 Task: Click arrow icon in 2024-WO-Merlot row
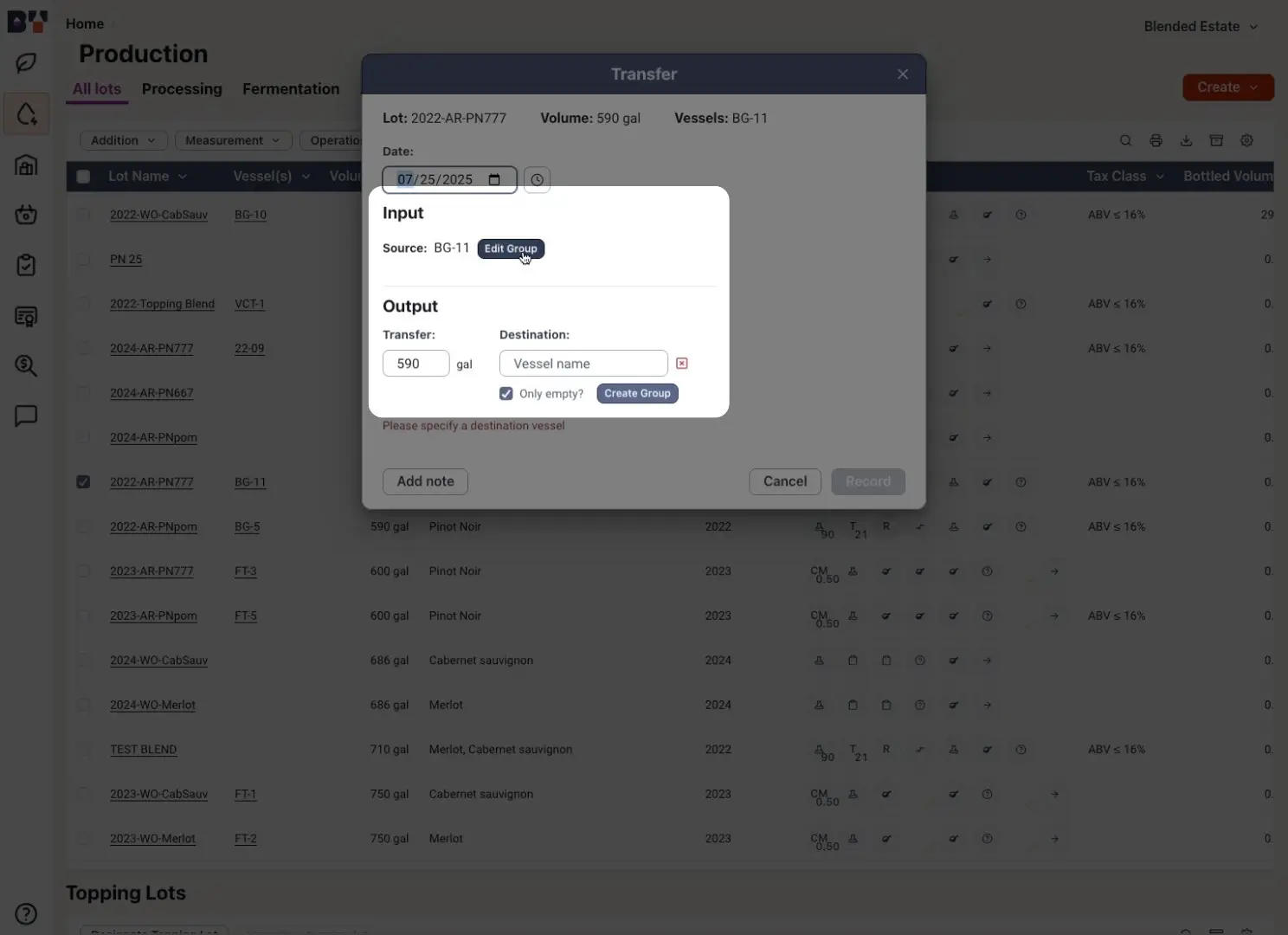click(988, 705)
